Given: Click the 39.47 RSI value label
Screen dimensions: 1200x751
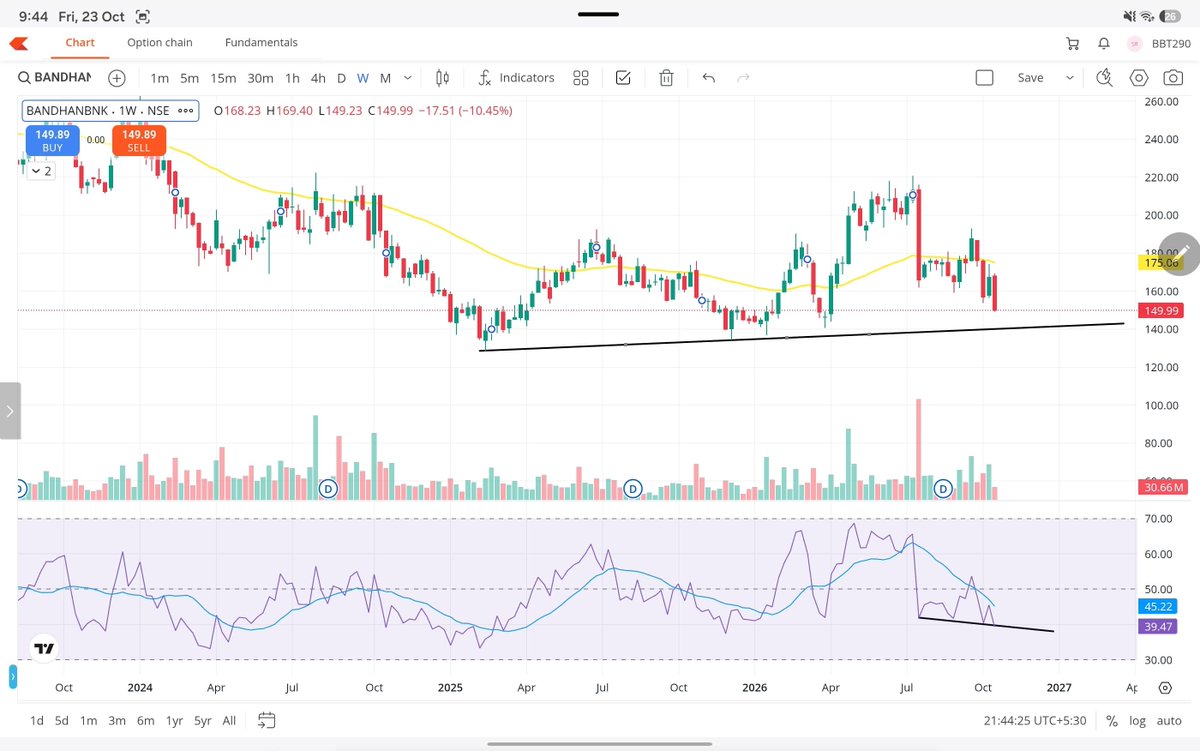Looking at the screenshot, I should (x=1158, y=626).
